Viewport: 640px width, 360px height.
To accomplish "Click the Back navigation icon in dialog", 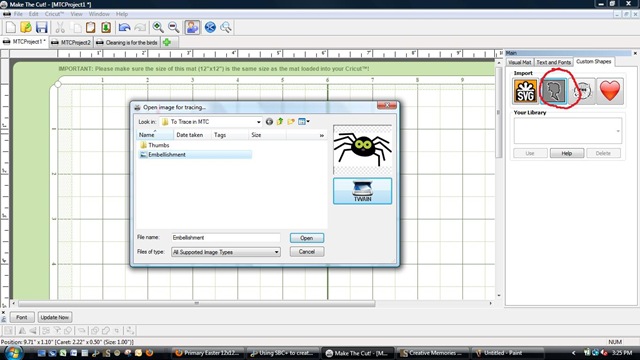I will click(x=269, y=122).
